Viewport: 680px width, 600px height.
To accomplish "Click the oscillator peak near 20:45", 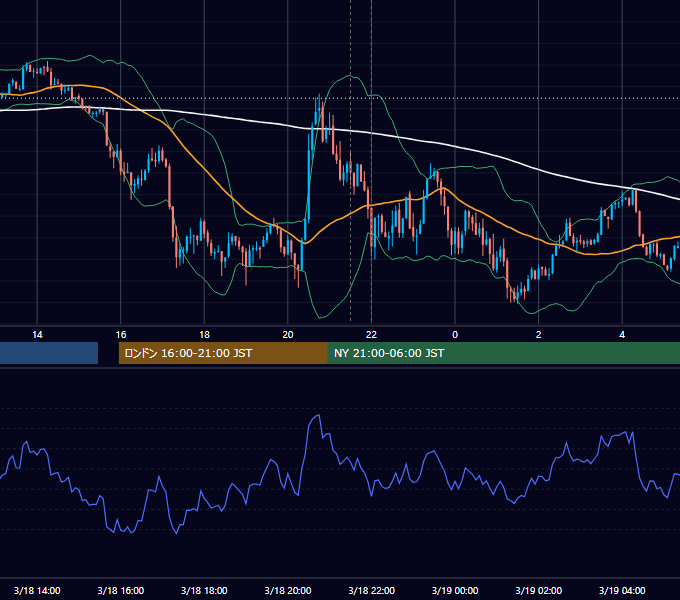I will (318, 416).
